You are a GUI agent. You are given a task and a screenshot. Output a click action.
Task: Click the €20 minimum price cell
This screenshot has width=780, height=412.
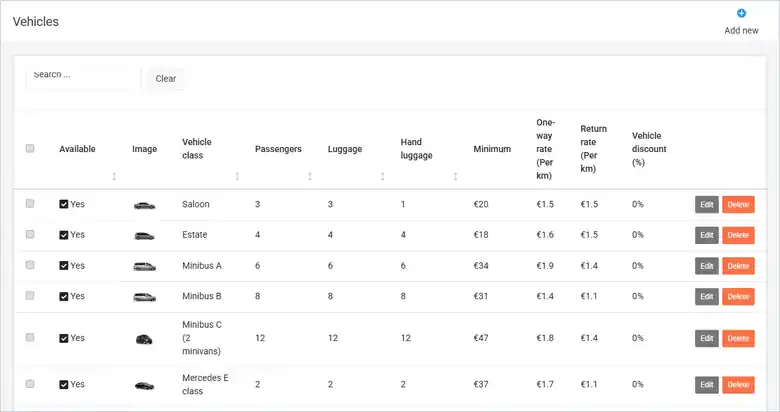point(481,204)
